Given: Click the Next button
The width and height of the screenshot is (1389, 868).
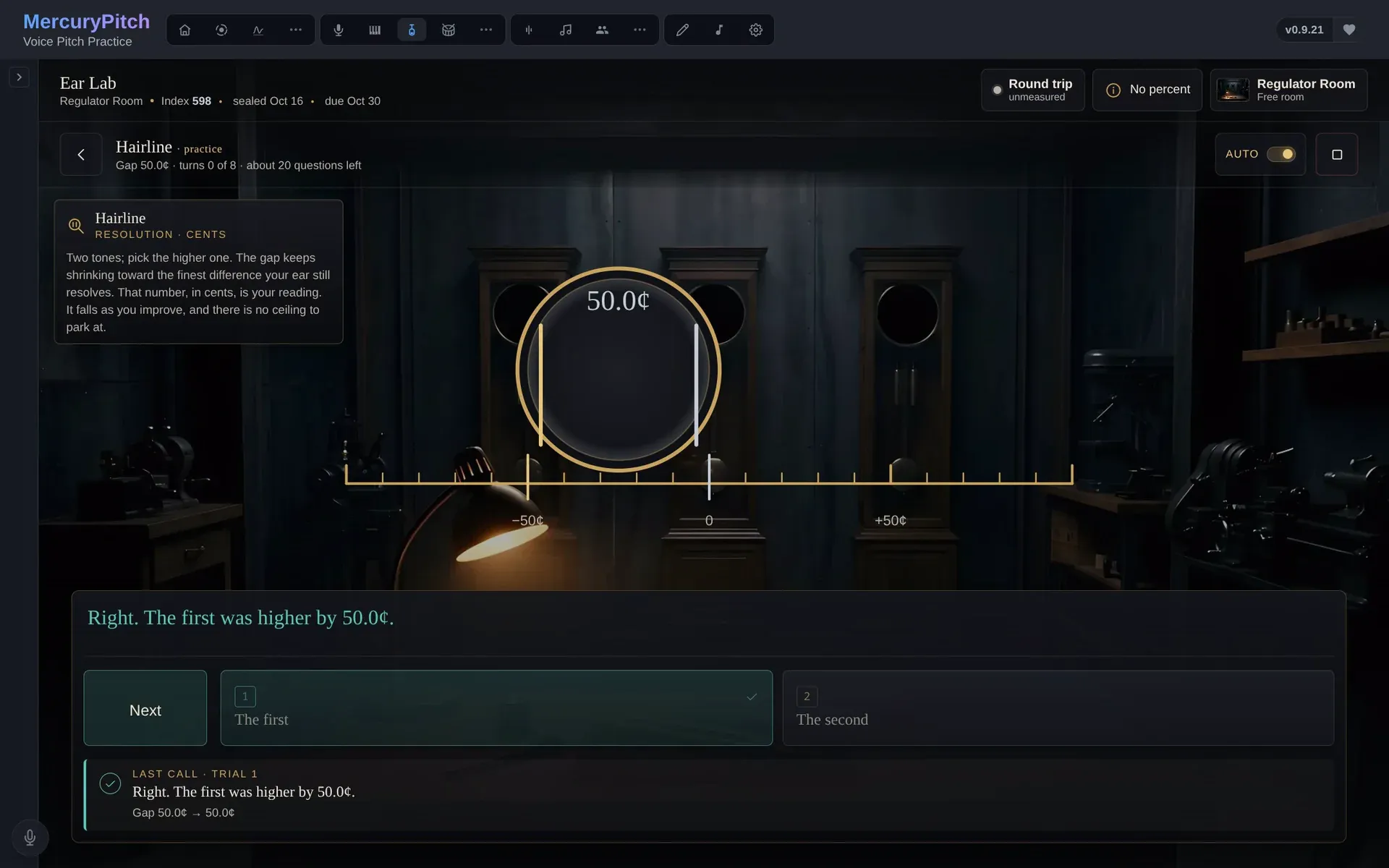Looking at the screenshot, I should pyautogui.click(x=145, y=708).
